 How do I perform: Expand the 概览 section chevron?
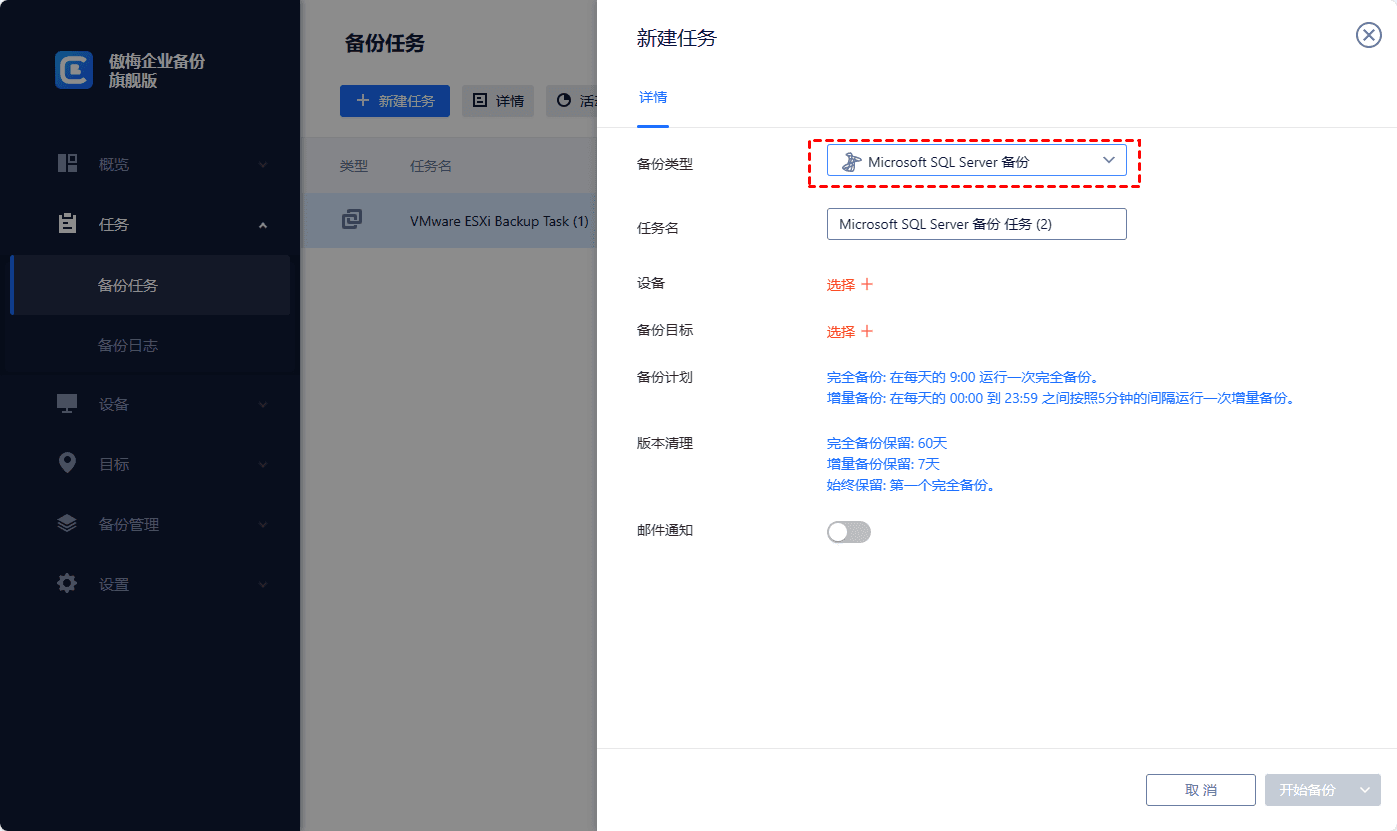click(263, 165)
